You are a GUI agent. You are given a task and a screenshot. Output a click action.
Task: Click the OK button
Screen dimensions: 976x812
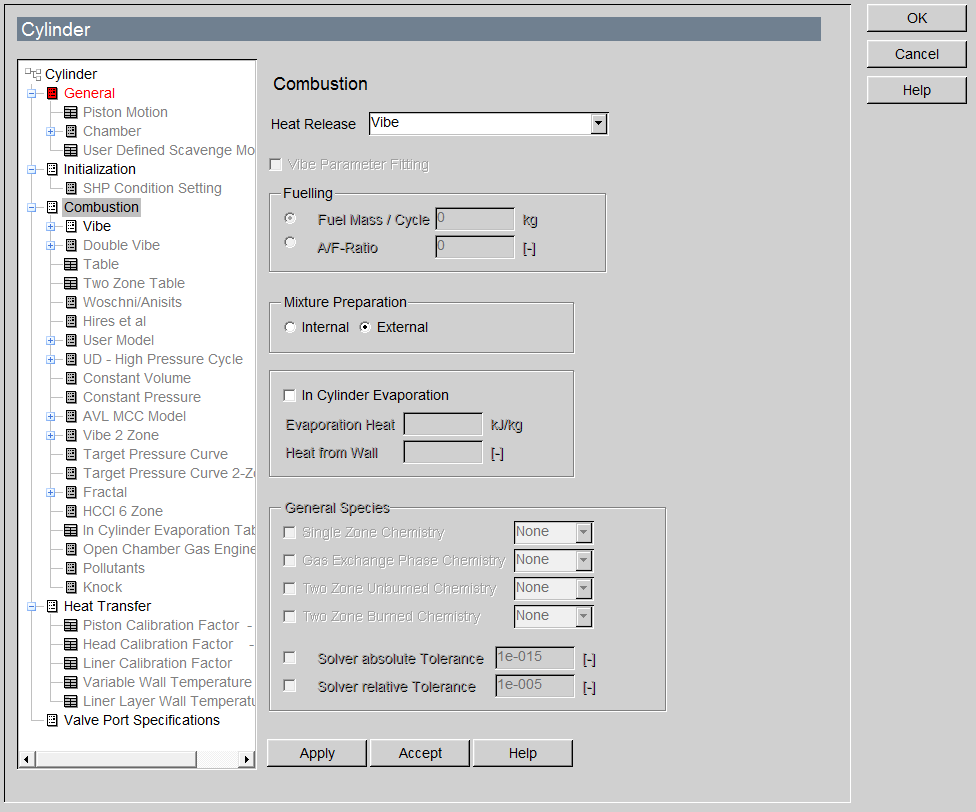tap(916, 19)
